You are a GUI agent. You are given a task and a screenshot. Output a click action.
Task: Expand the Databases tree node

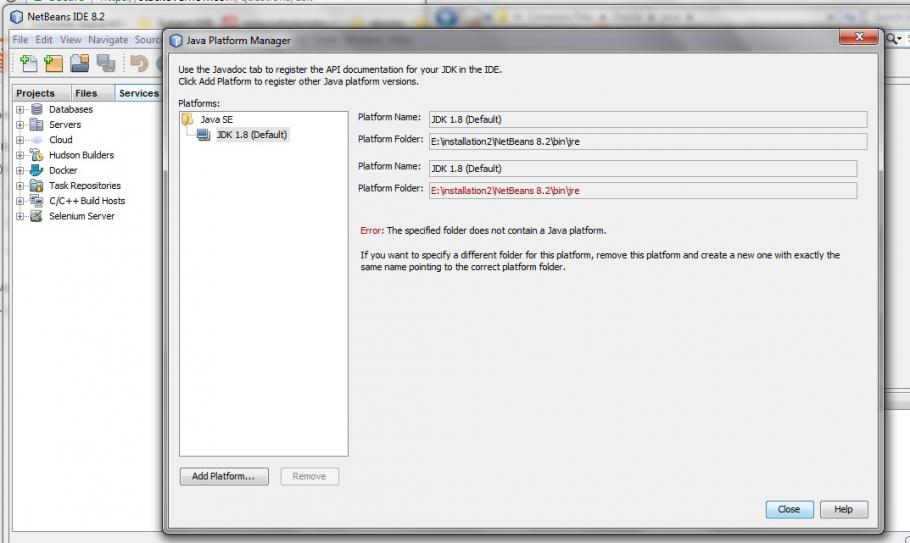pos(20,110)
